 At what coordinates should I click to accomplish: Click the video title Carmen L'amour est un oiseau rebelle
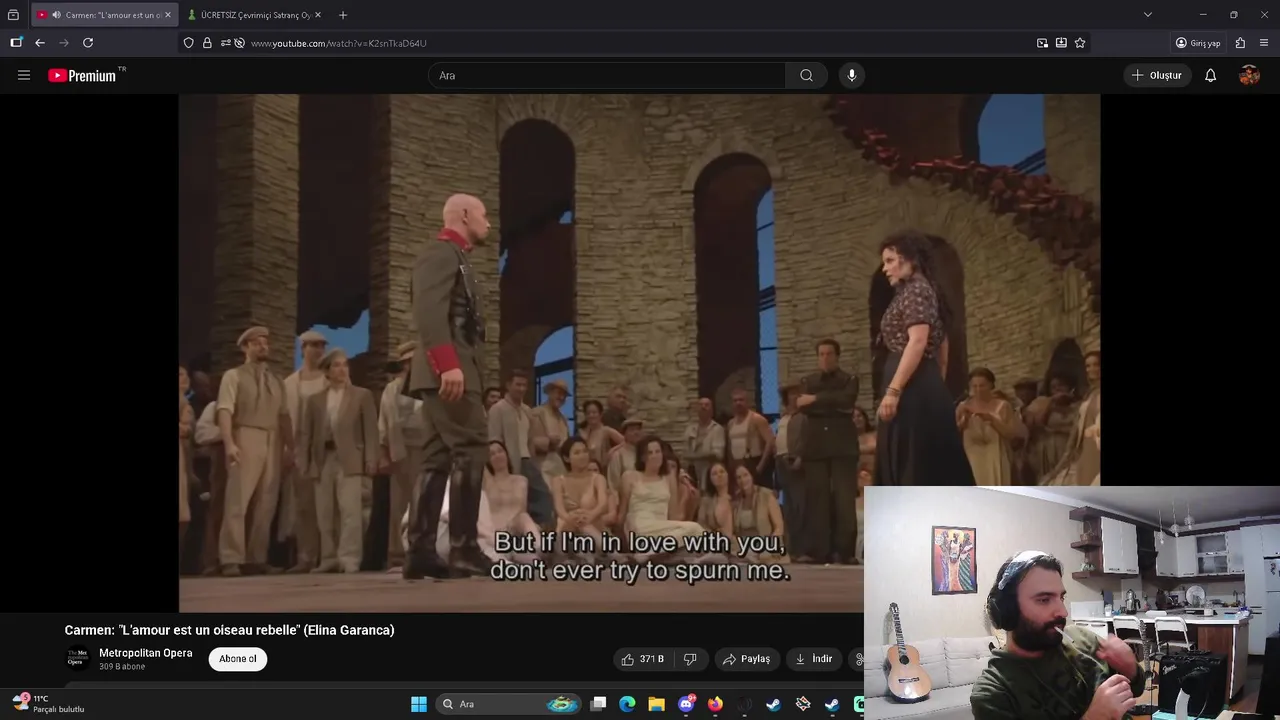pos(229,630)
